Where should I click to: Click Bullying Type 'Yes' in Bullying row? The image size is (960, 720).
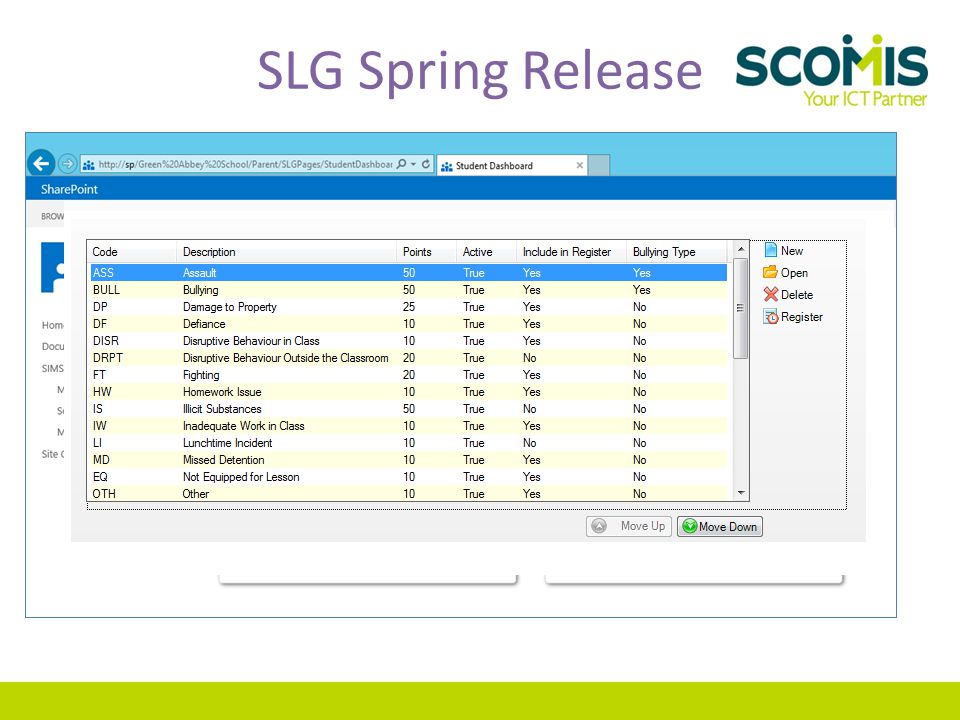pos(642,290)
